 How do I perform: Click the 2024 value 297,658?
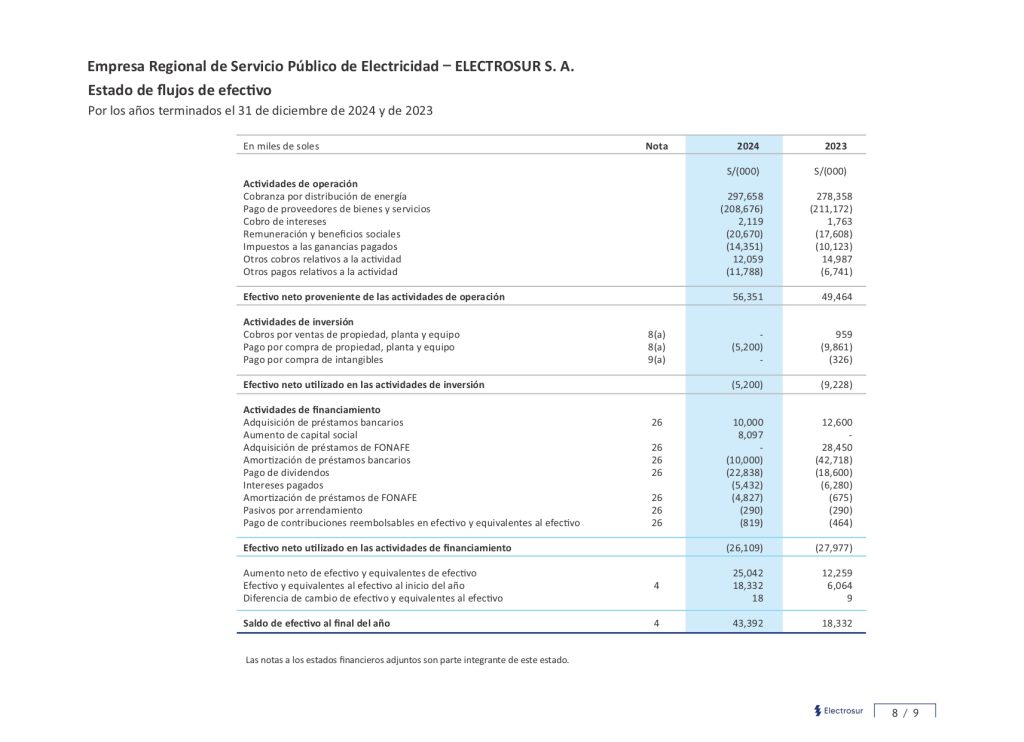(745, 197)
